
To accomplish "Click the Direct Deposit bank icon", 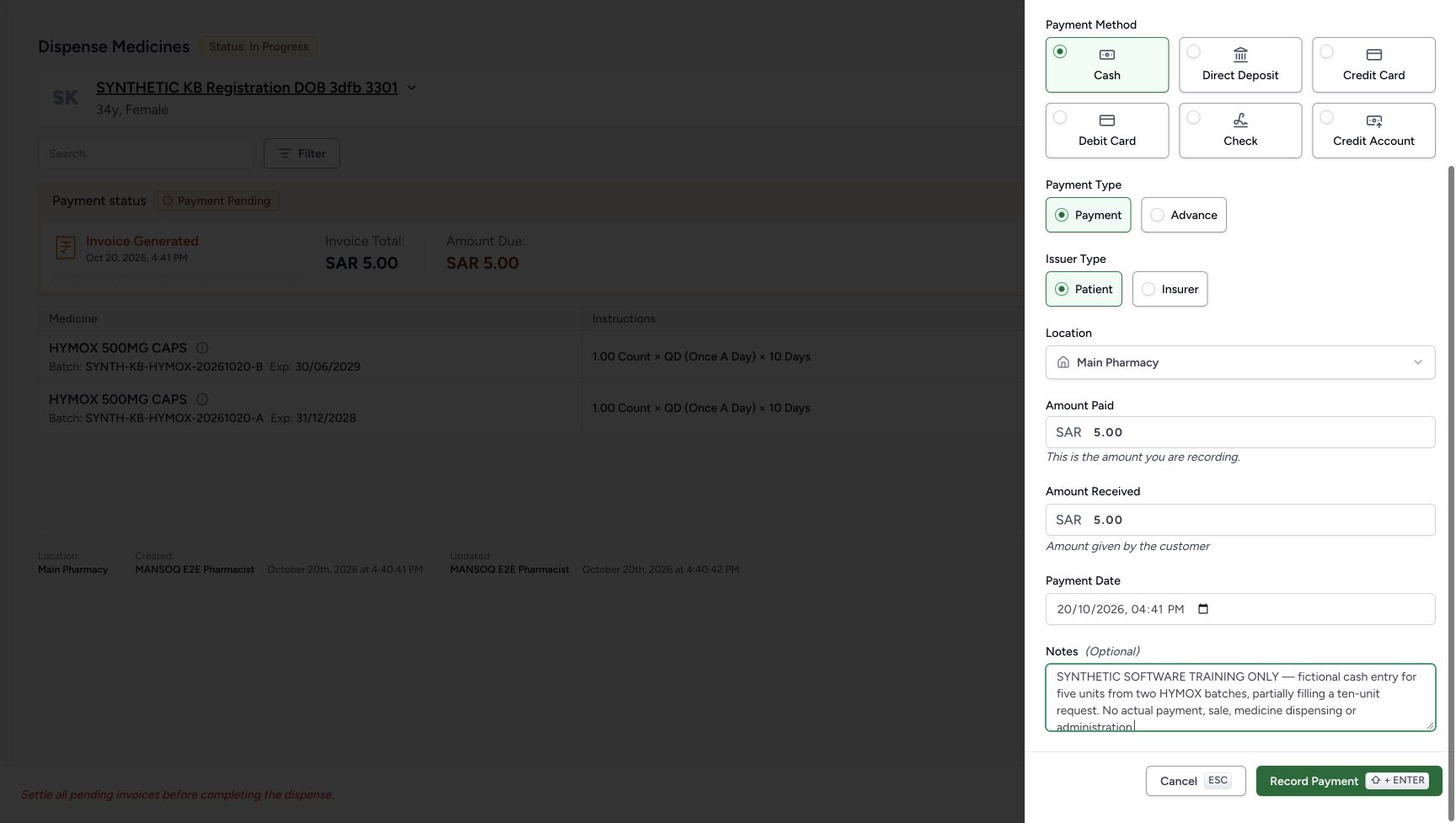I will click(x=1240, y=55).
